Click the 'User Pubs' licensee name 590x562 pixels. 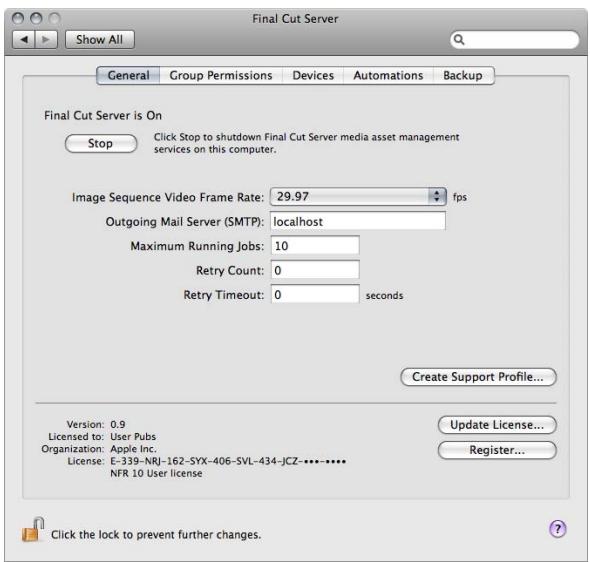click(133, 437)
